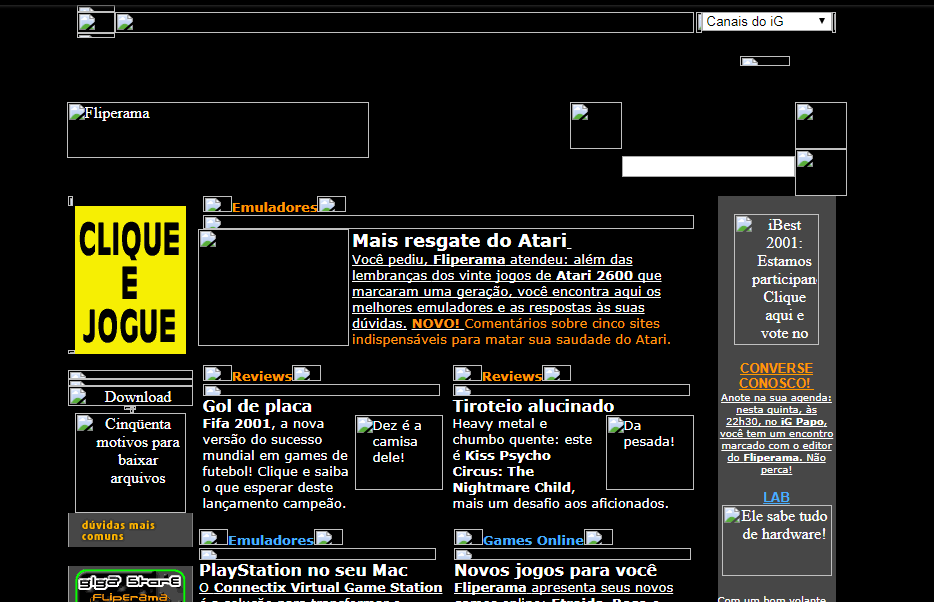Click icon right of Tiroteio Reviews heading
The image size is (934, 602).
pos(557,373)
